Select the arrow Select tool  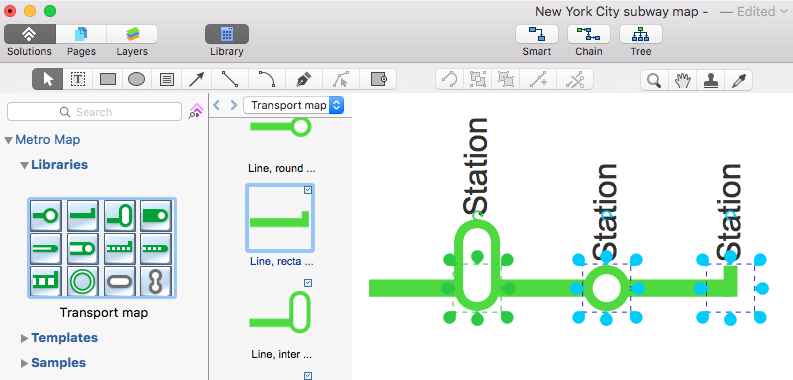(48, 79)
